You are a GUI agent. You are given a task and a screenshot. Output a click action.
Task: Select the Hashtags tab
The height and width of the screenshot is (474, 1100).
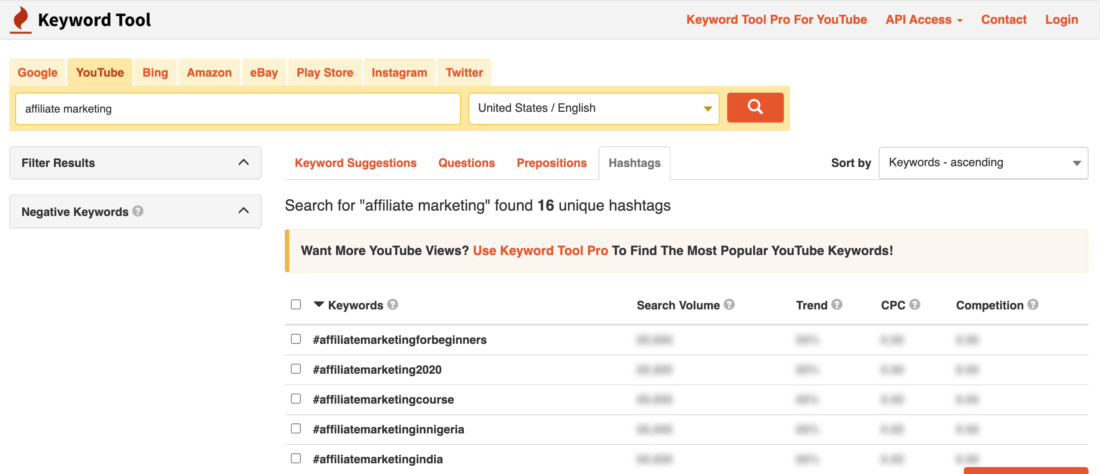tap(635, 163)
